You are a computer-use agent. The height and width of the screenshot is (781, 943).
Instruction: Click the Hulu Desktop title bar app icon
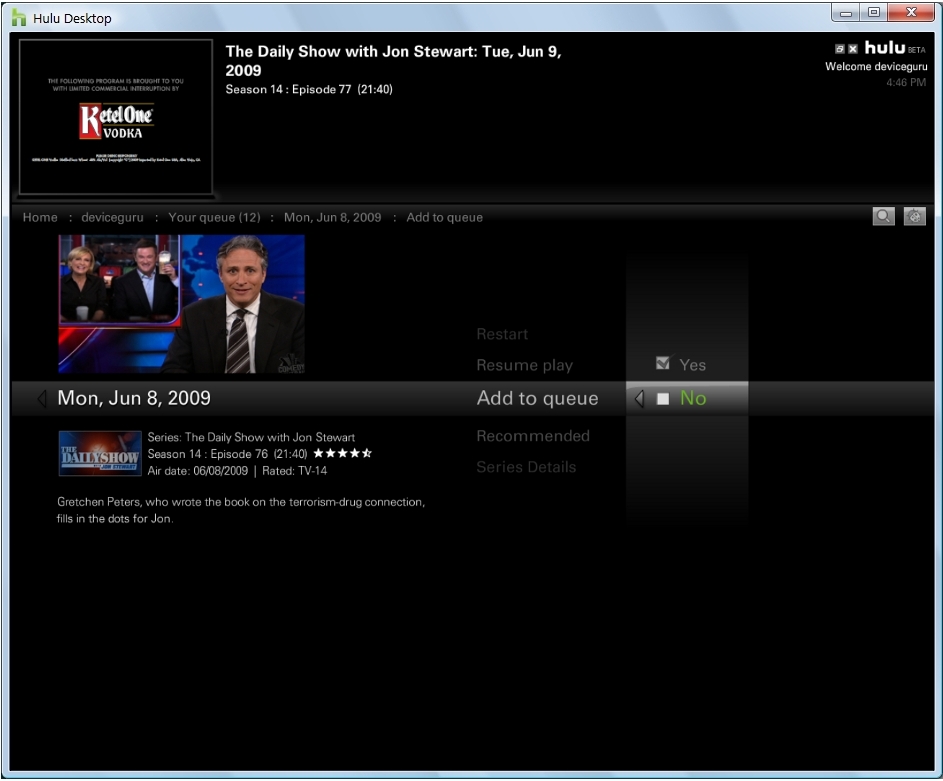point(19,18)
